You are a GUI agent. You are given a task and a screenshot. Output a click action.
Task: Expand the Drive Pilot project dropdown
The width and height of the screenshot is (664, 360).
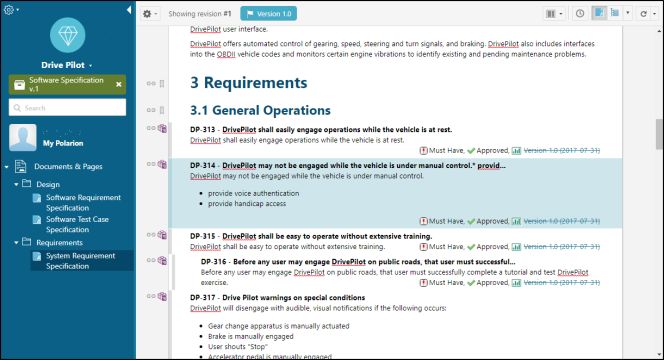tap(90, 65)
